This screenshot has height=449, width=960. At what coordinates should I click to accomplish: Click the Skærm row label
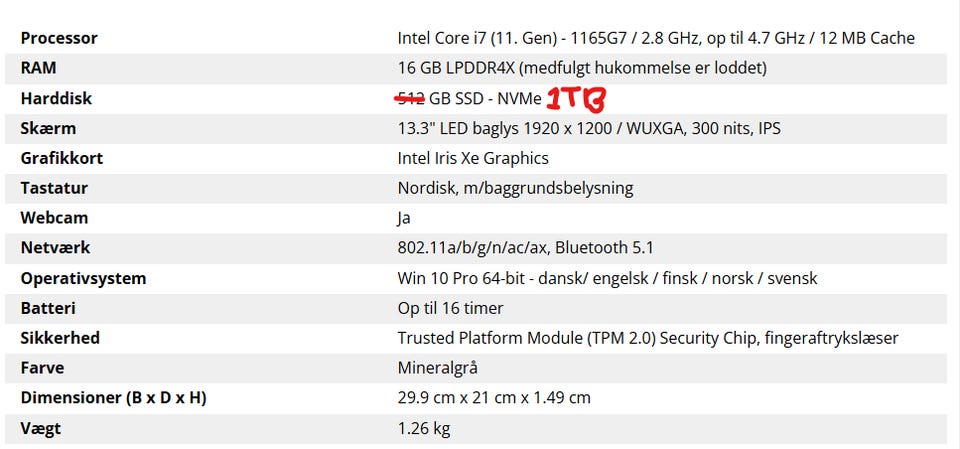click(x=48, y=128)
